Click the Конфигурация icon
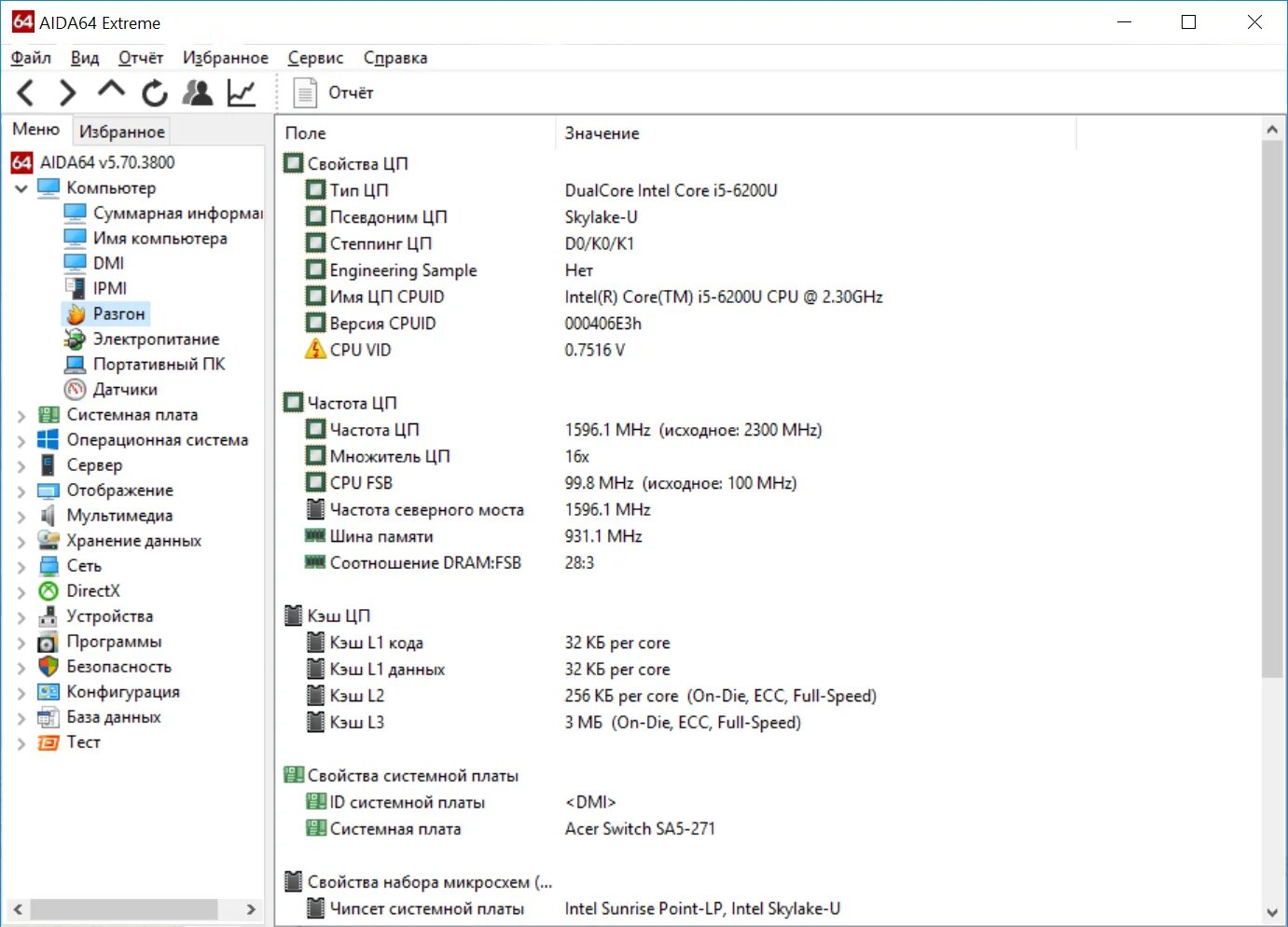 pos(48,692)
